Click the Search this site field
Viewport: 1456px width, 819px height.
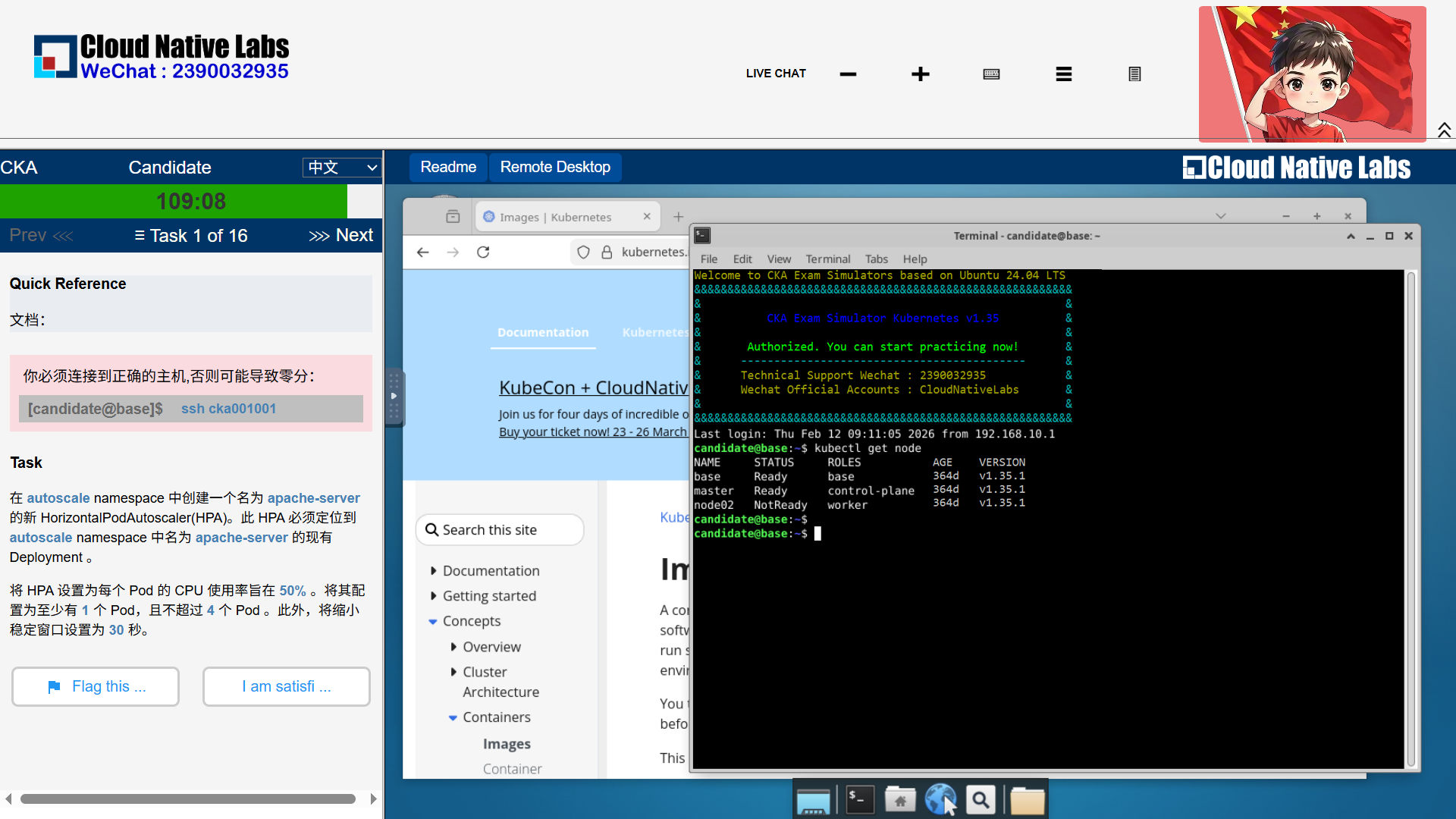[x=500, y=530]
